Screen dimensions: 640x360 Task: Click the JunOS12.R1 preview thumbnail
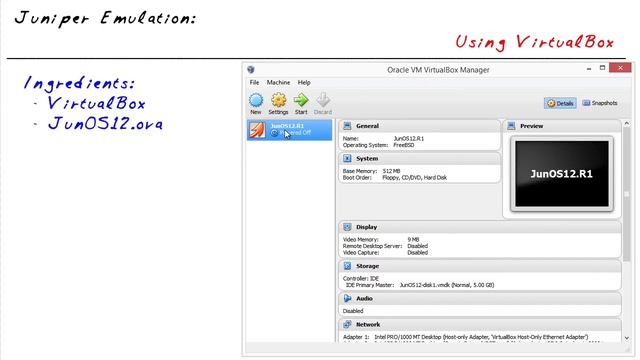(562, 174)
